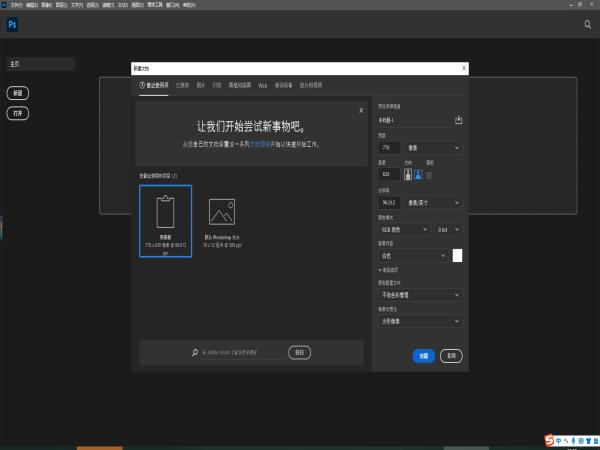Click the Close button beside Create
This screenshot has width=600, height=450.
coord(452,355)
